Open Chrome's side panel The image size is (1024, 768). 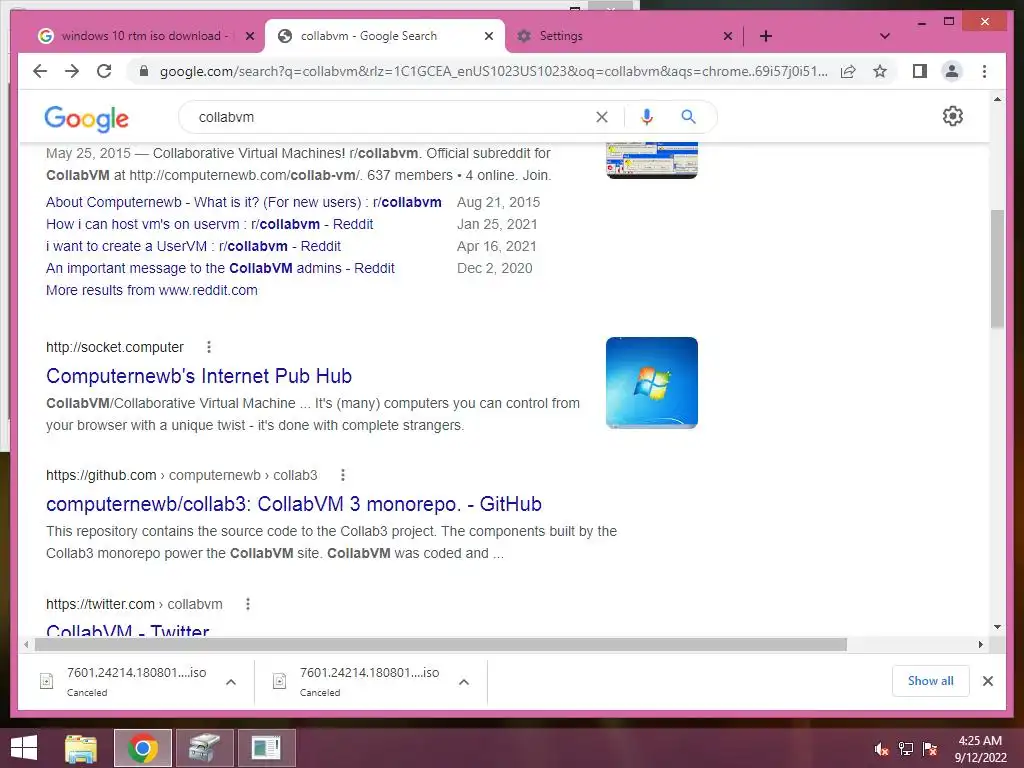pos(920,71)
